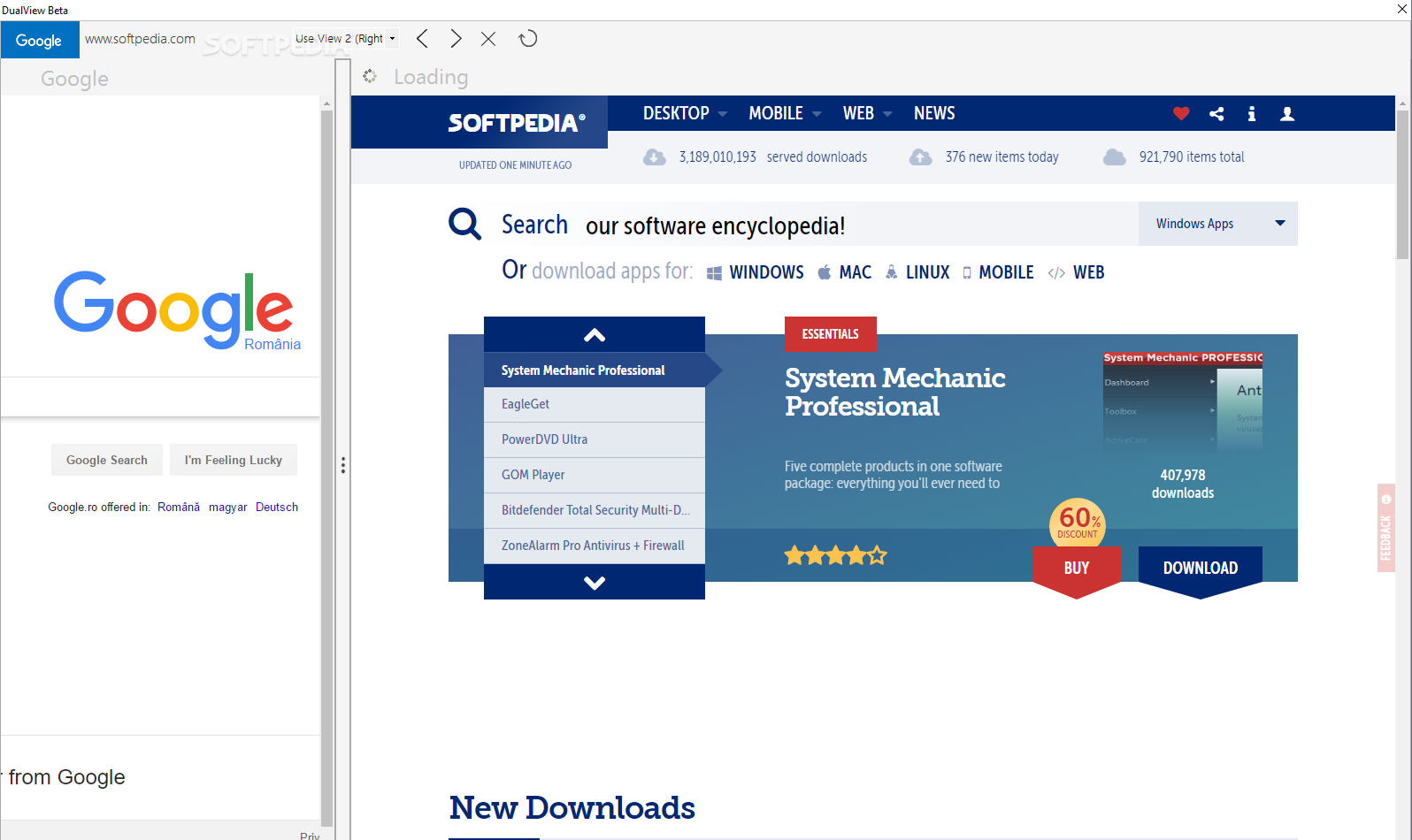Screen dimensions: 1412x840
Task: Click the Apple logo icon
Action: (824, 272)
